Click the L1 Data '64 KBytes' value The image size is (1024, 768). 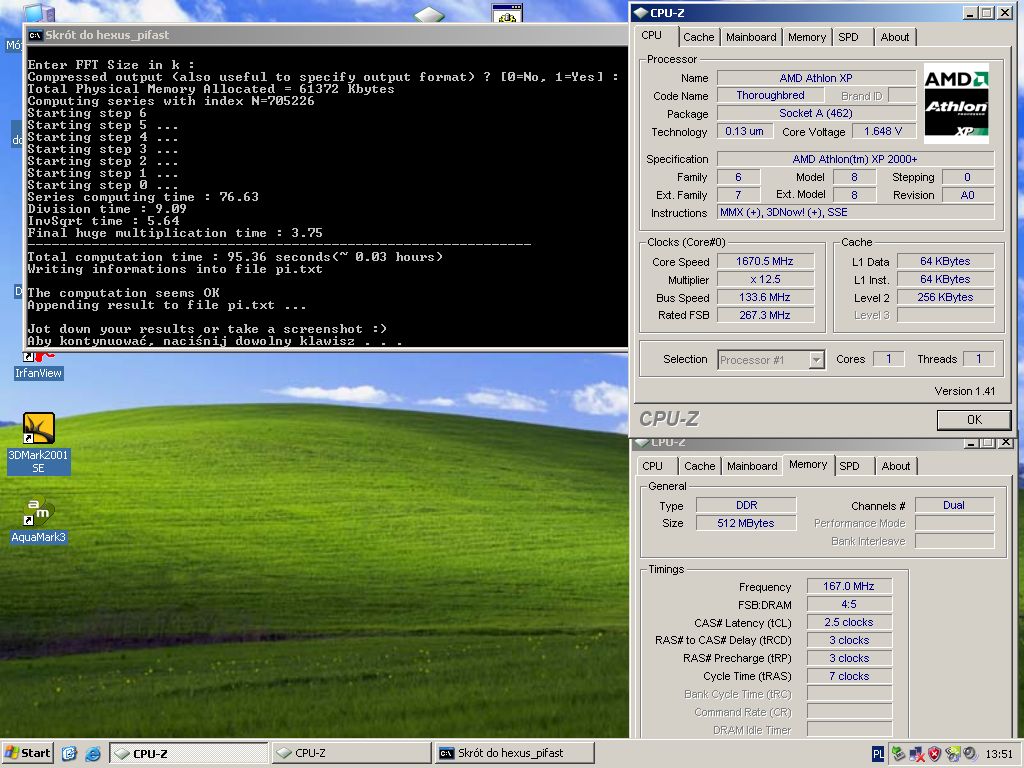[x=945, y=261]
